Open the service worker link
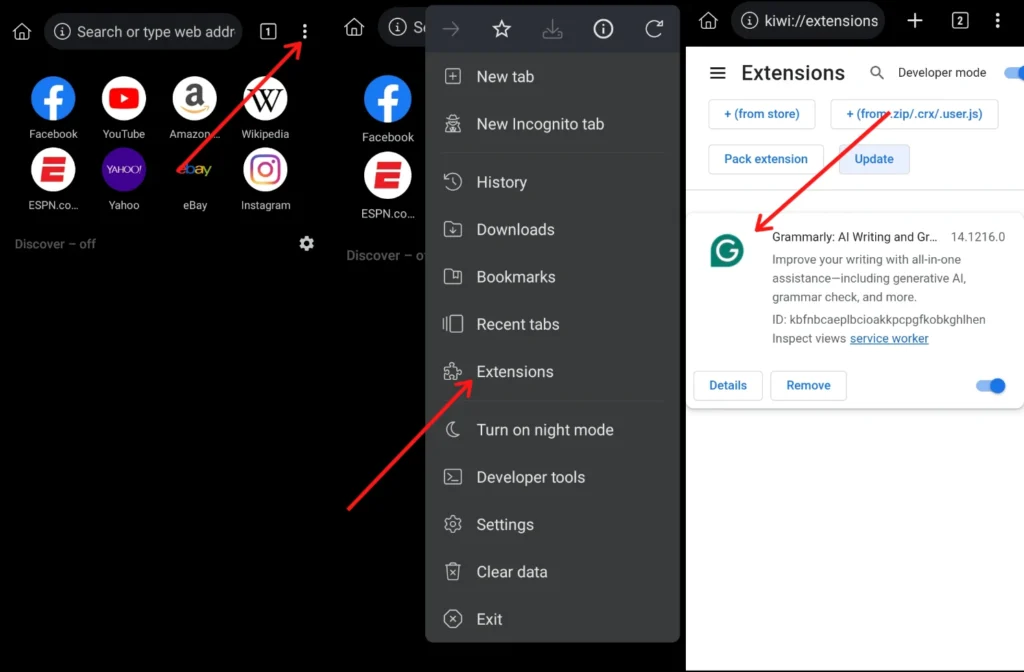This screenshot has width=1024, height=672. 889,339
